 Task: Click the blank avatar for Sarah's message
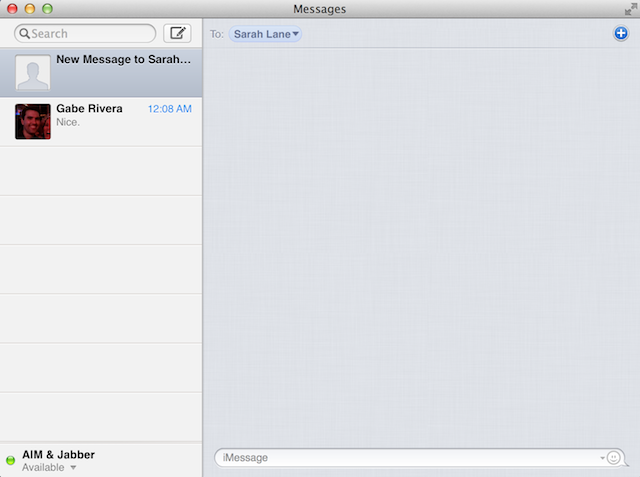click(33, 72)
